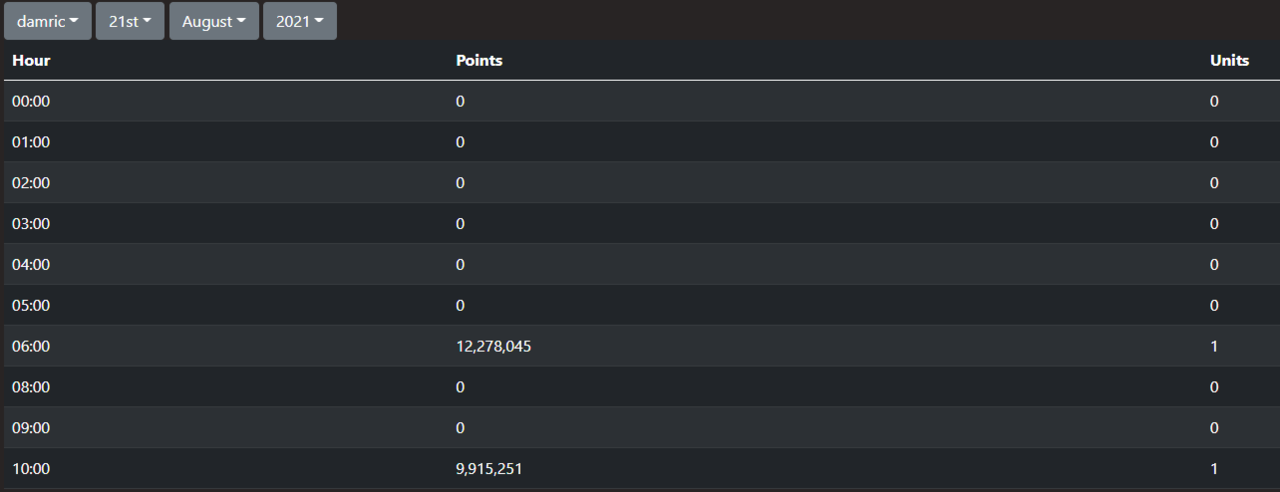Select the 08:00 hour row

click(31, 387)
